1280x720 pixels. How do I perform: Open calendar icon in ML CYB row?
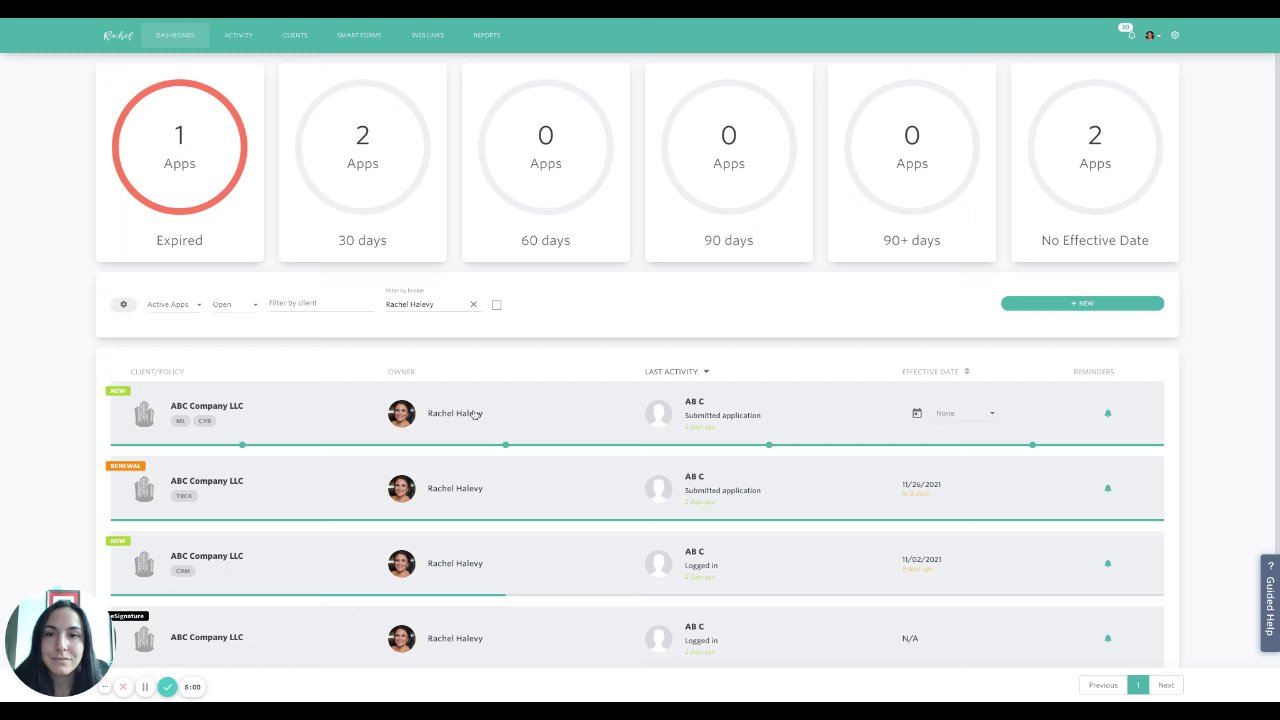click(917, 413)
